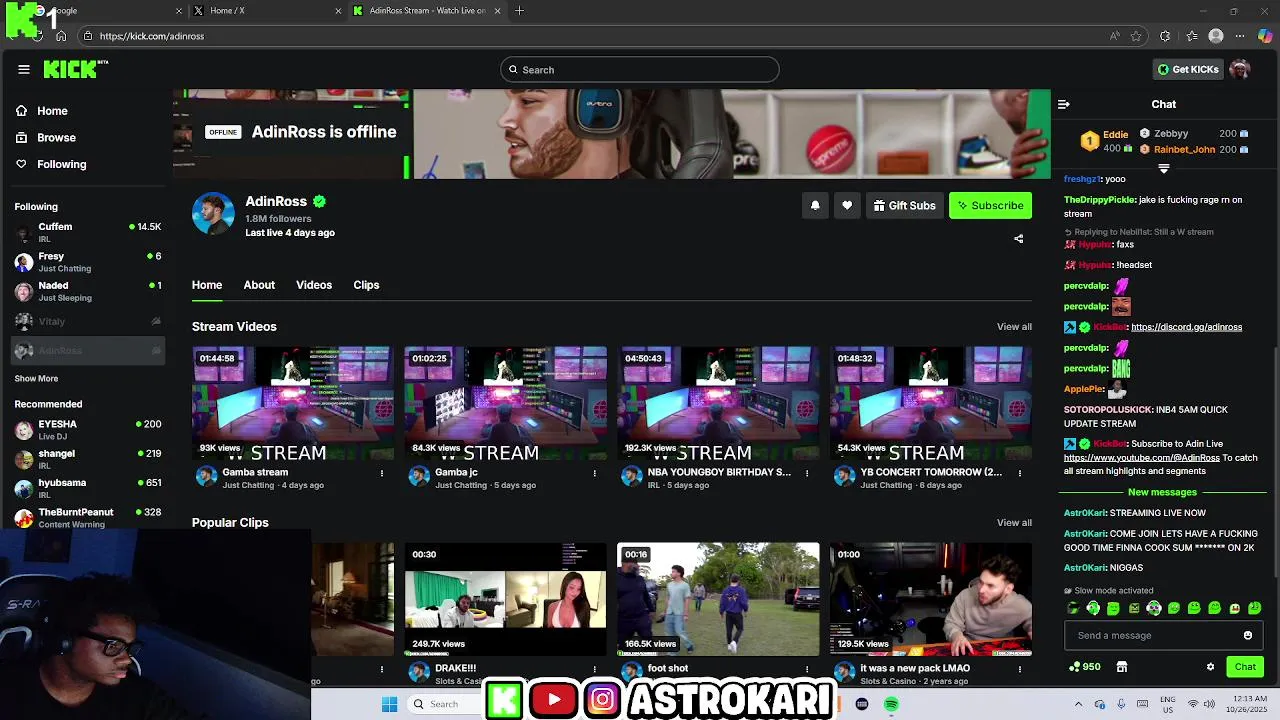Viewport: 1280px width, 720px height.
Task: Click New messages divider in chat
Action: [x=1162, y=492]
